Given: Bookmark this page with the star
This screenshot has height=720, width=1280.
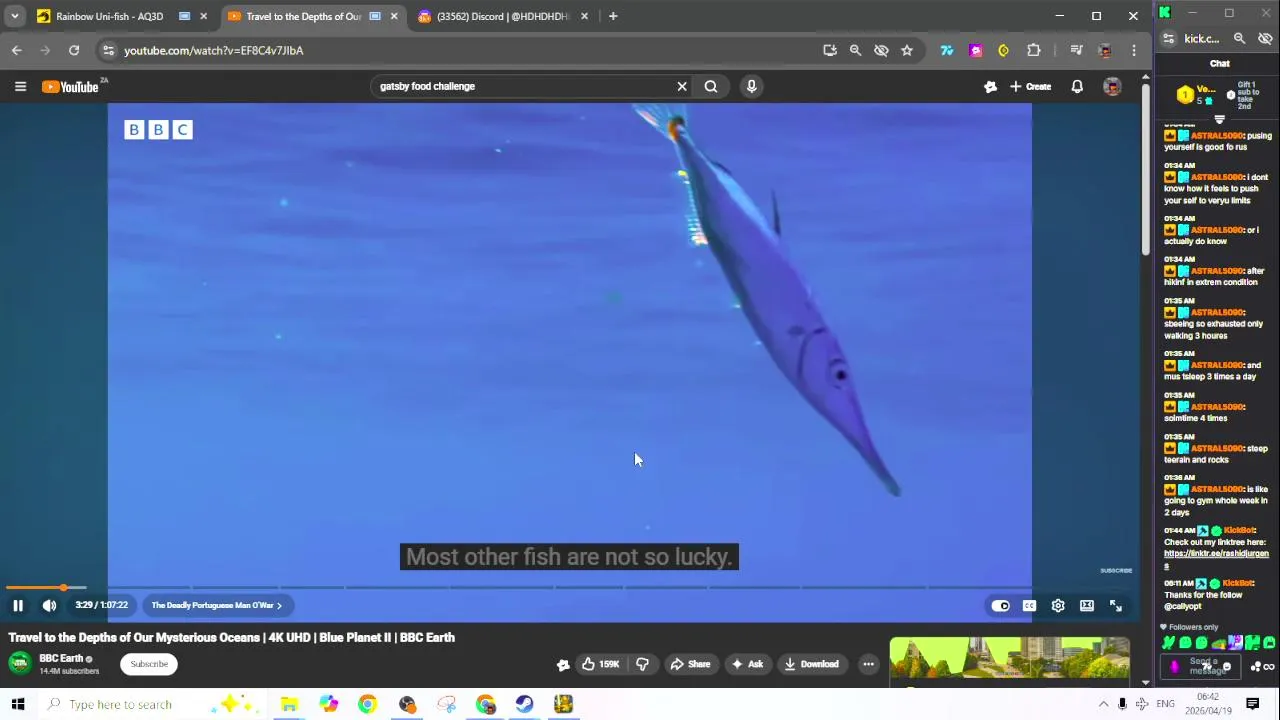Looking at the screenshot, I should (907, 50).
